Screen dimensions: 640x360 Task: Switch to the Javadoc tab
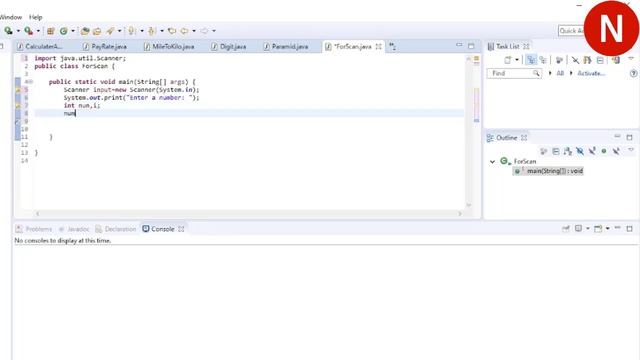(74, 229)
